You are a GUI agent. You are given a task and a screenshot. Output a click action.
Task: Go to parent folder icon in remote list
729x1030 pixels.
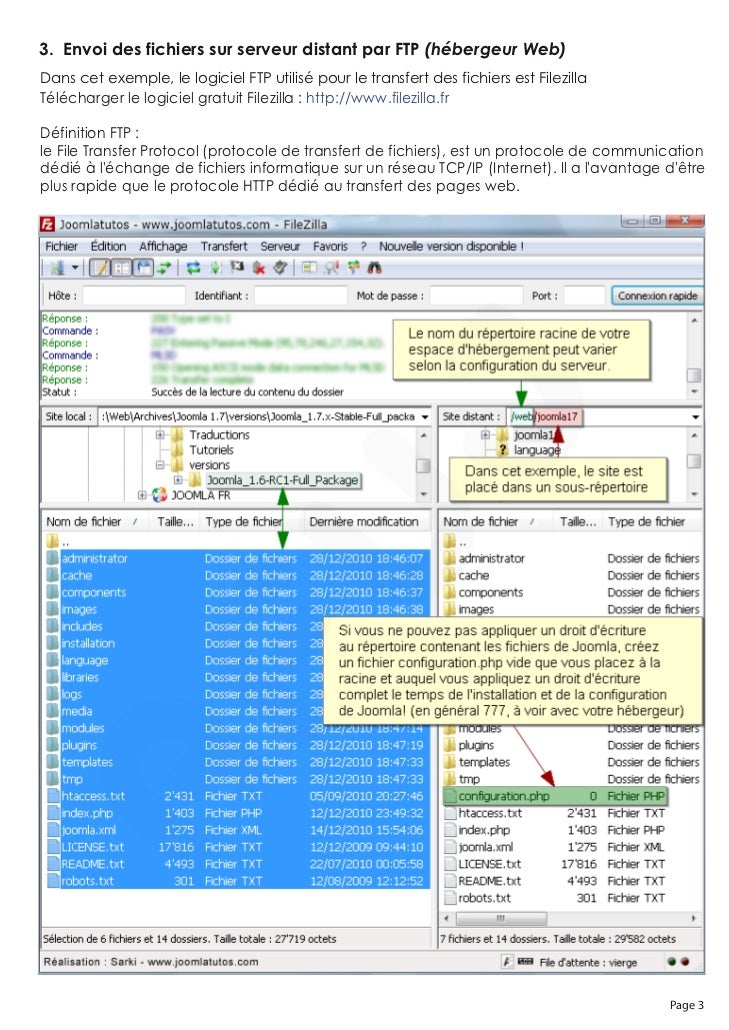(450, 541)
